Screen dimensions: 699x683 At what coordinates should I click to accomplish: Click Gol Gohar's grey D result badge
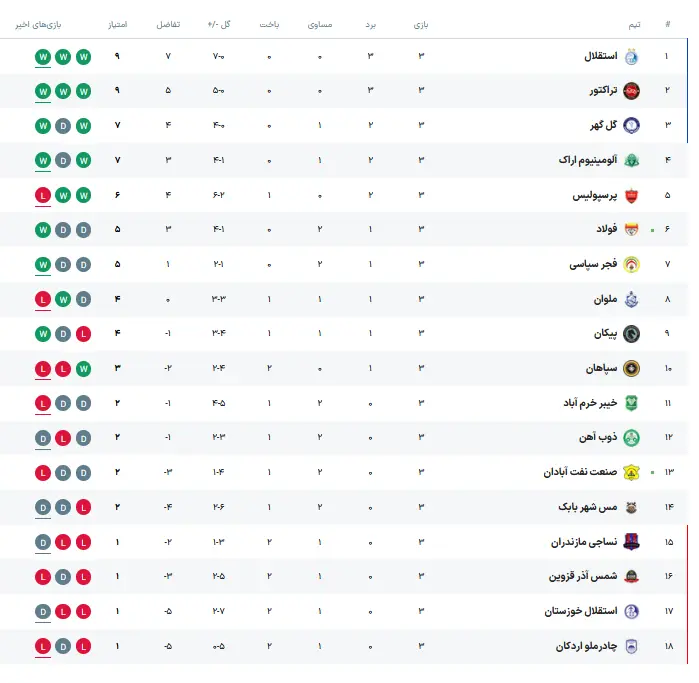pos(63,126)
